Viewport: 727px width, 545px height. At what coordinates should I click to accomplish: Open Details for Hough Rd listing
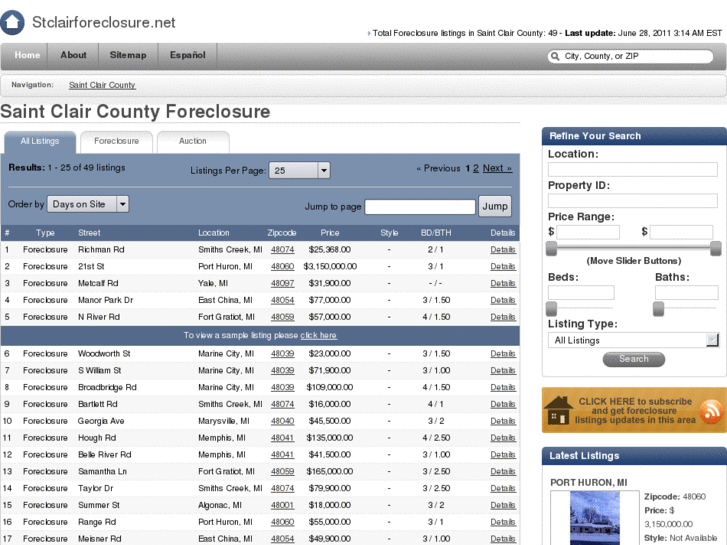(x=503, y=438)
